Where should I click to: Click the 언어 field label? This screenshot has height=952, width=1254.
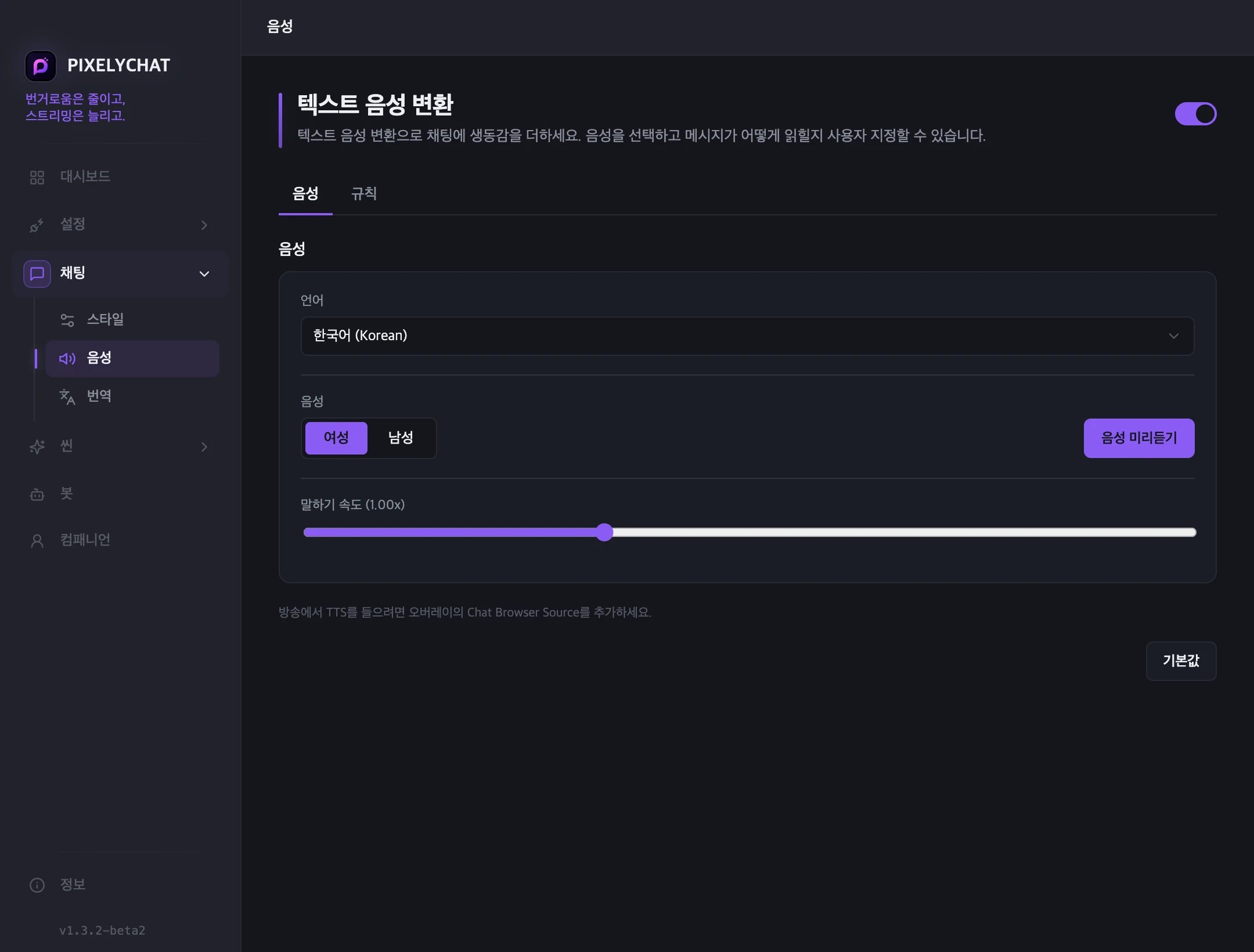312,300
